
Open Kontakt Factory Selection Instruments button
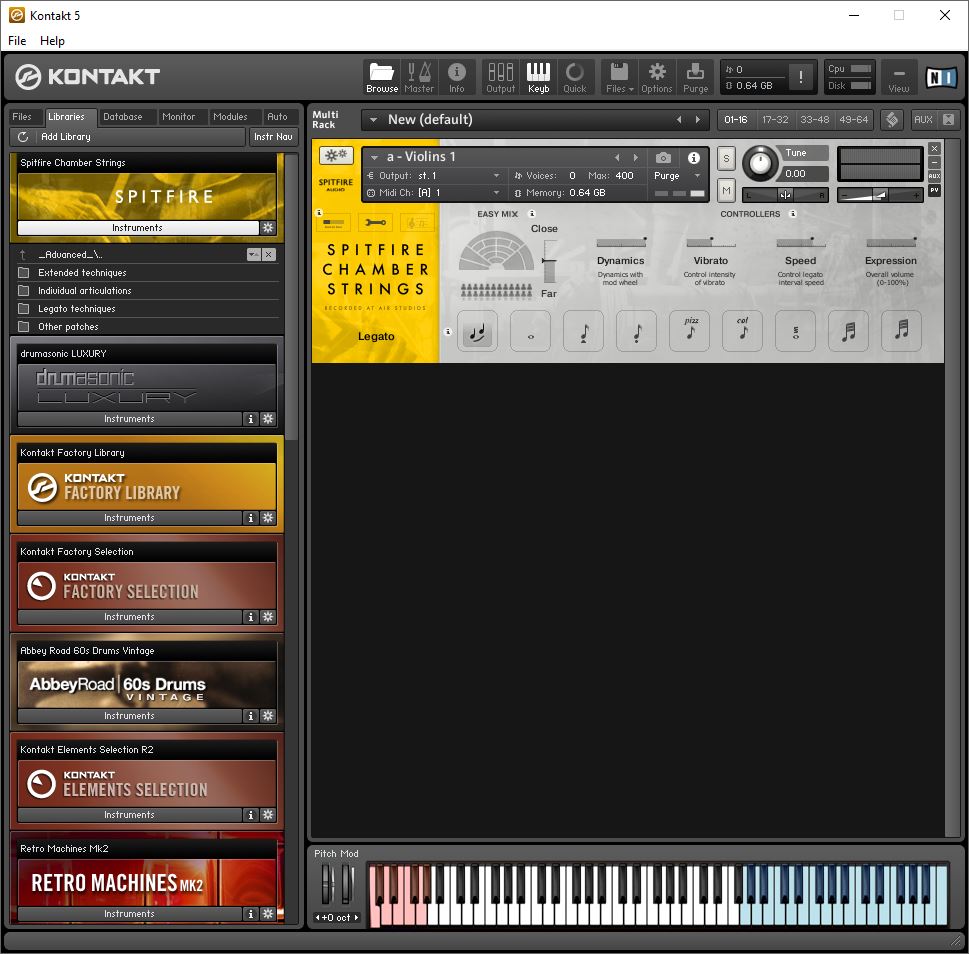pos(129,617)
